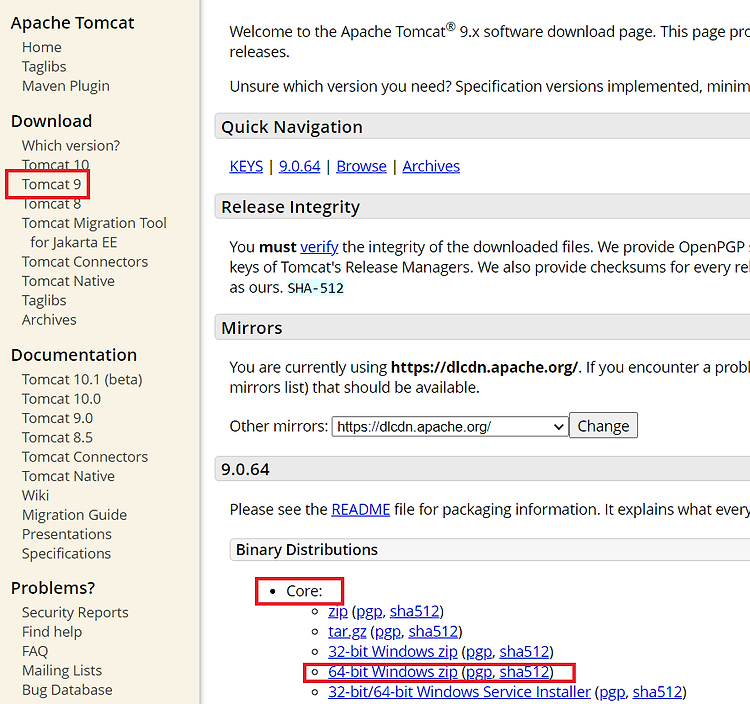Open Taglibs under Apache Tomcat section
This screenshot has height=704, width=750.
[44, 66]
